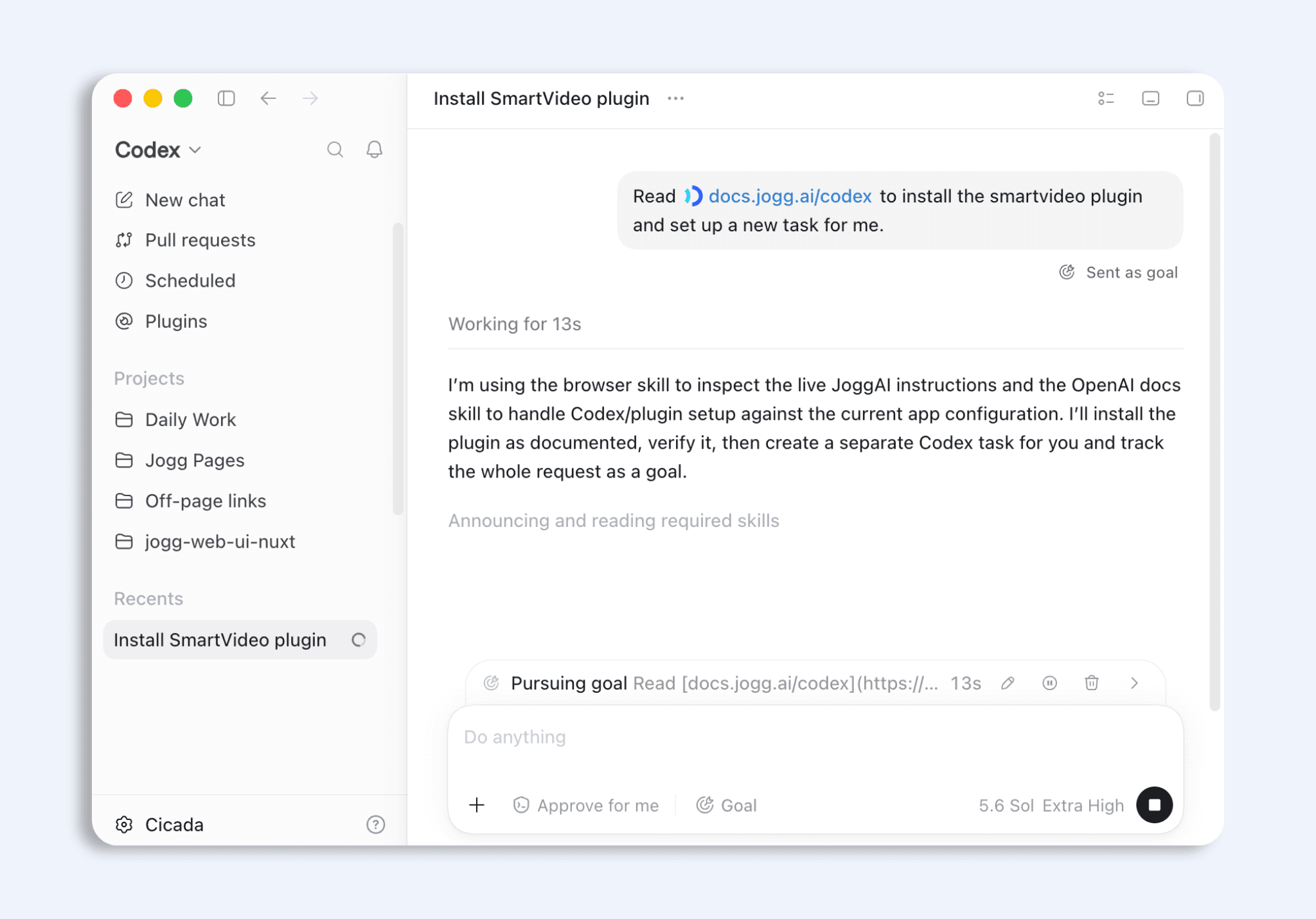
Task: Toggle the right side panel icon
Action: click(1195, 98)
